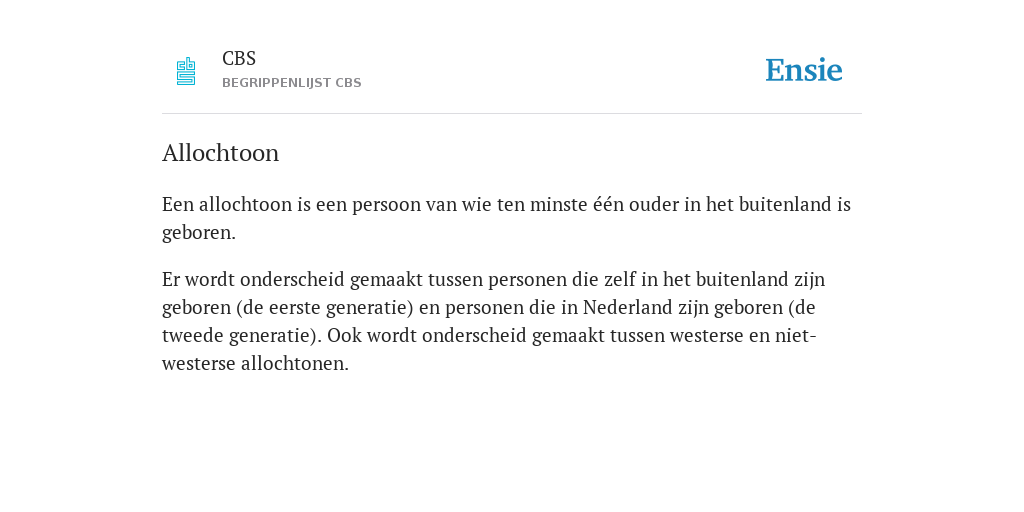Click the line starting 'Er wordt onderscheid'

click(x=494, y=280)
